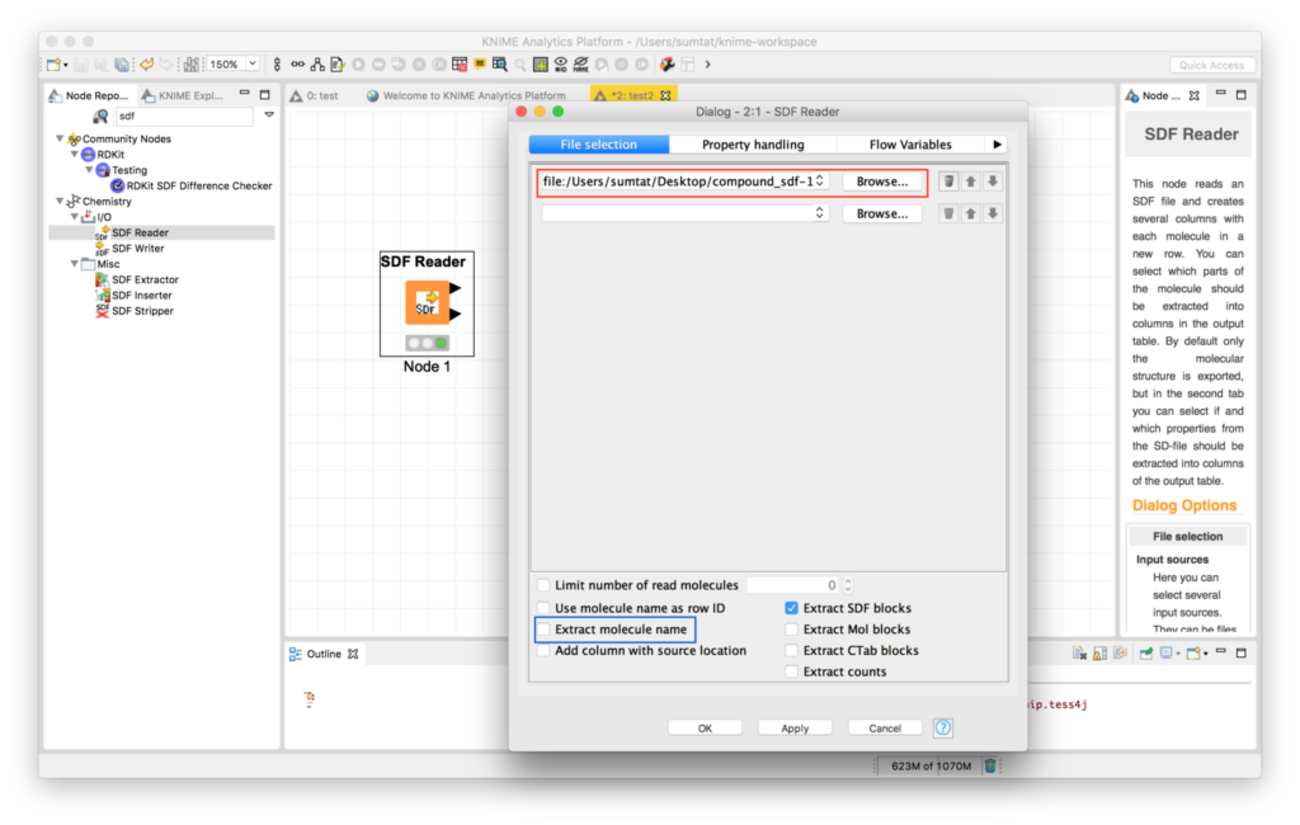Show more toolbar items via chevron

pos(708,64)
